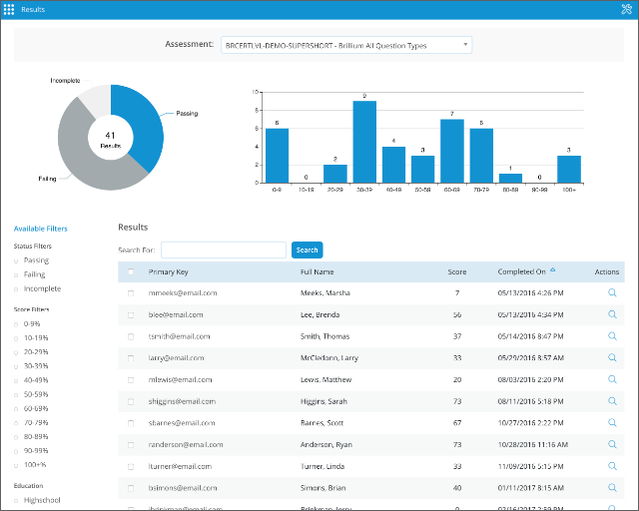
Task: View details for Lewis, Matthew result
Action: [x=612, y=379]
